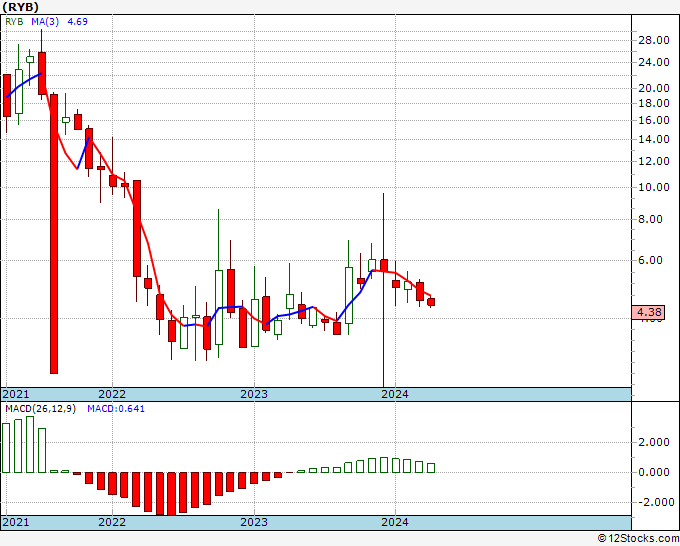Click the 24.00 price axis label
680x546 pixels.
pos(654,62)
